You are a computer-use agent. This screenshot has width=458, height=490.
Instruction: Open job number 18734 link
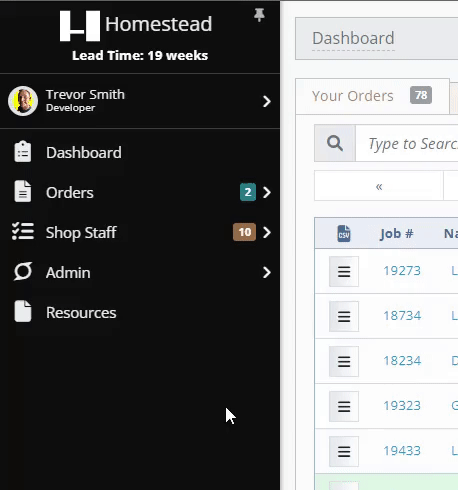click(402, 316)
